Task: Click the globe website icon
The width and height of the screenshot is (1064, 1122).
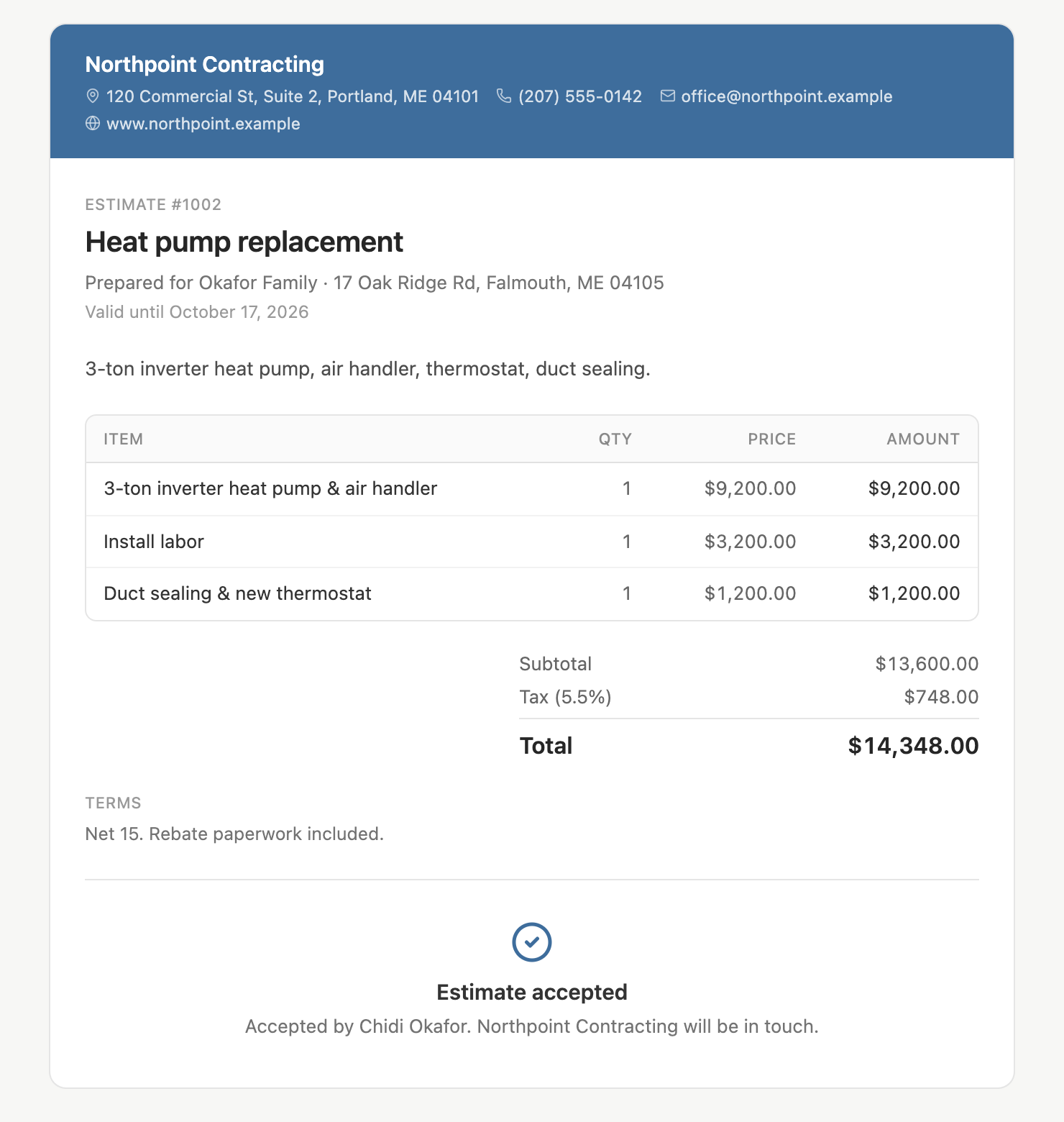Action: (x=93, y=123)
